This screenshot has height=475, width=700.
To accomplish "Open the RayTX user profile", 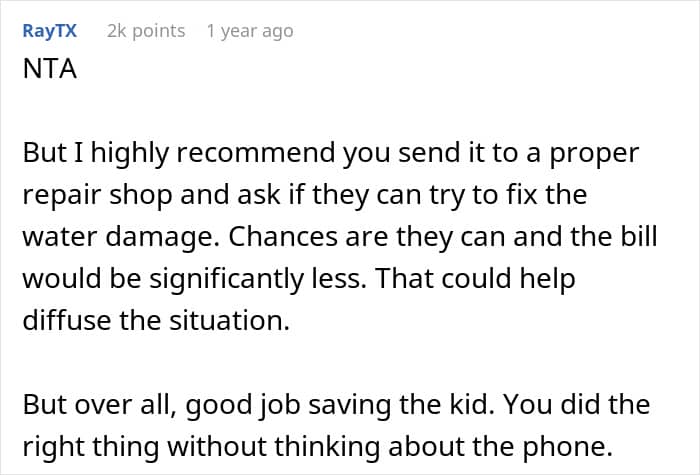I will click(50, 31).
